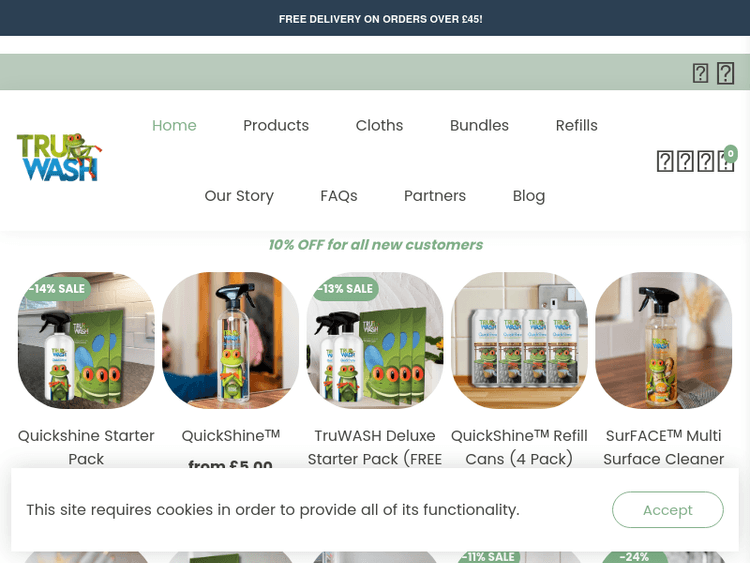Open the Blog link

point(529,196)
